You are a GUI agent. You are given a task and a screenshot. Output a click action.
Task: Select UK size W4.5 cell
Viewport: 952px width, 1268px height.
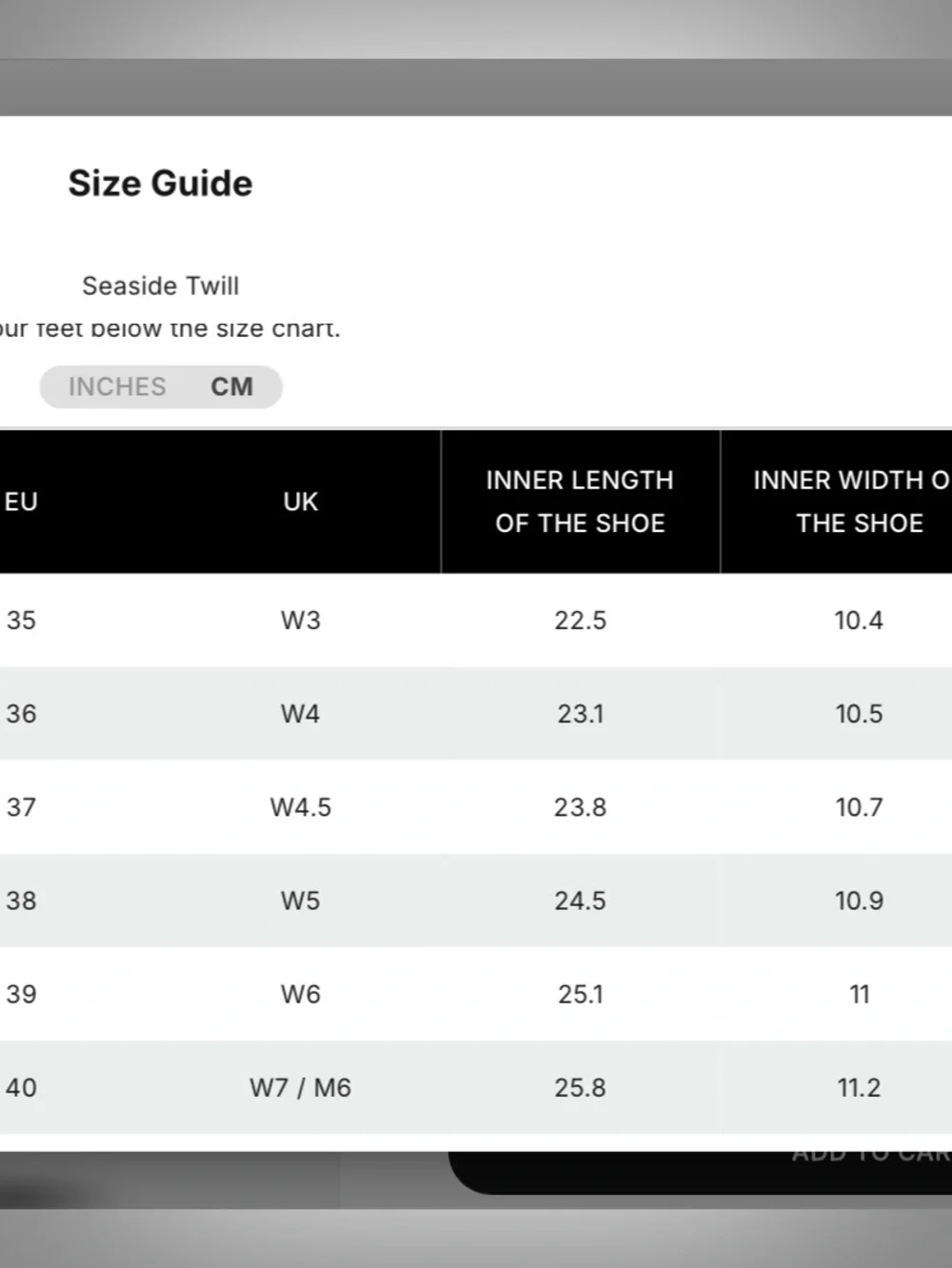[300, 806]
